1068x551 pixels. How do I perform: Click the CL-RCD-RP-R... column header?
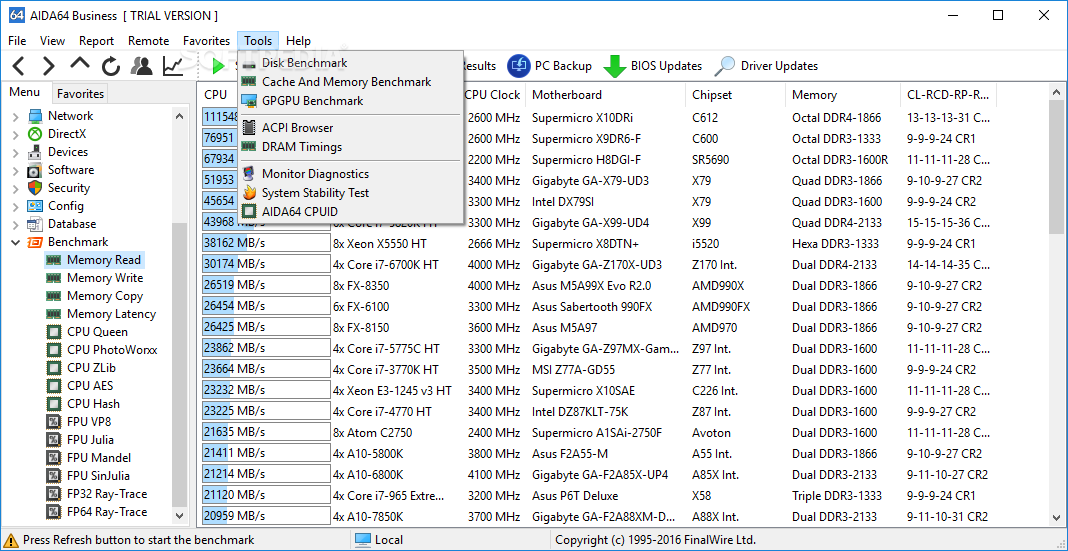[x=948, y=95]
